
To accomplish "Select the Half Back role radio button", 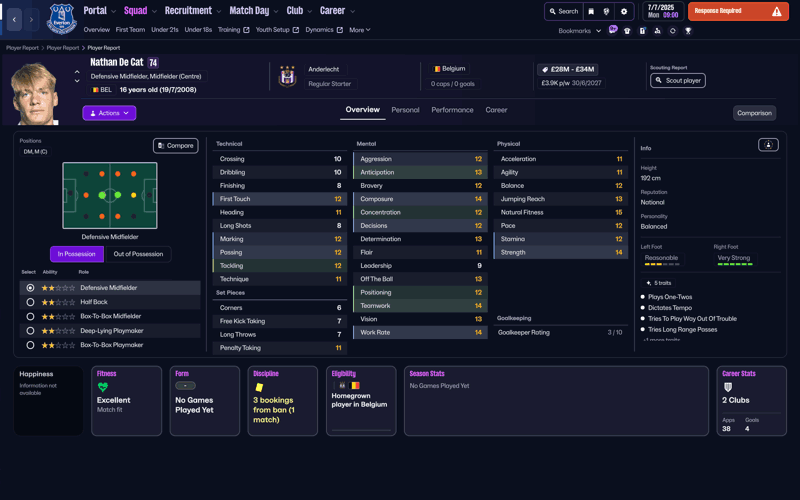I will pyautogui.click(x=30, y=302).
